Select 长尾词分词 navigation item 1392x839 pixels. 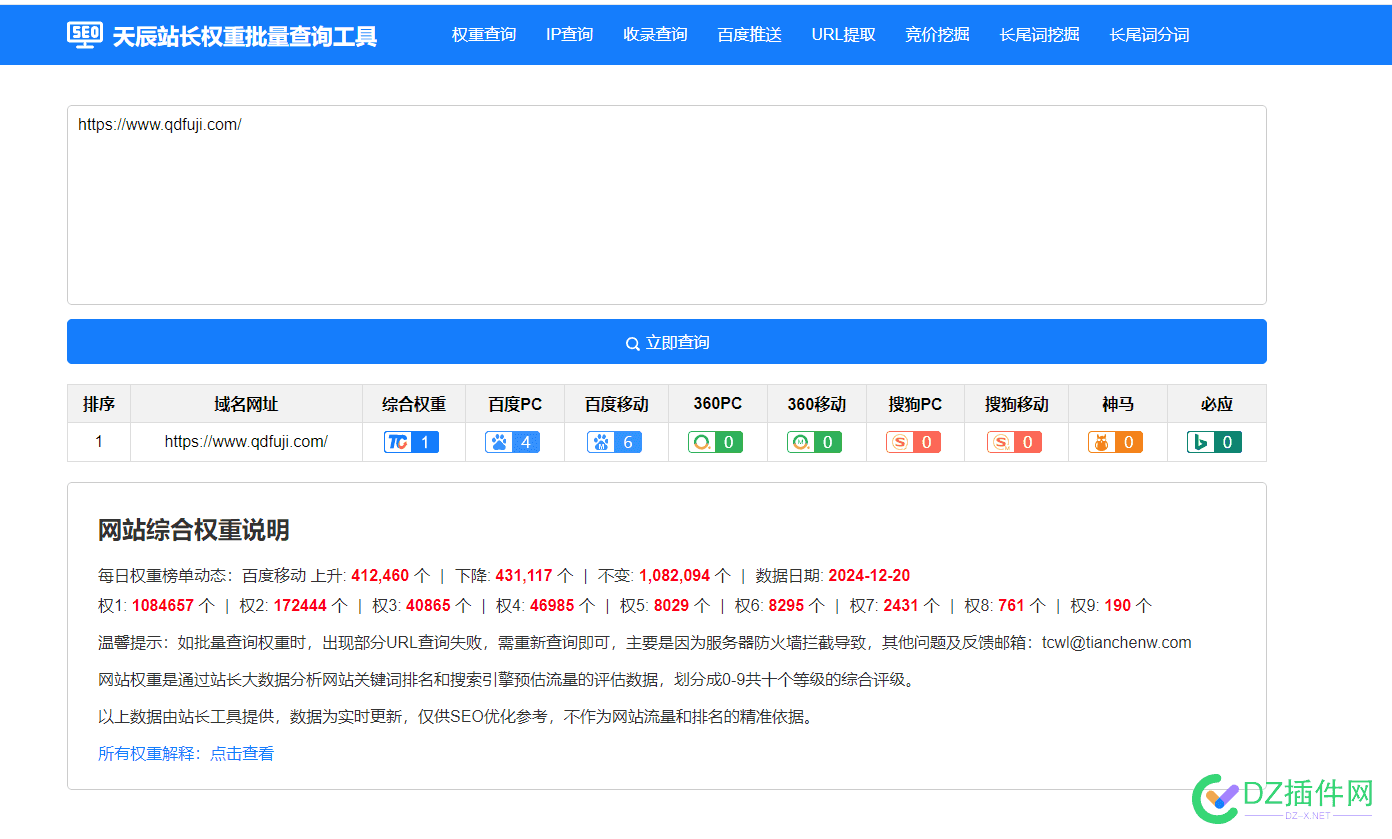coord(1149,34)
